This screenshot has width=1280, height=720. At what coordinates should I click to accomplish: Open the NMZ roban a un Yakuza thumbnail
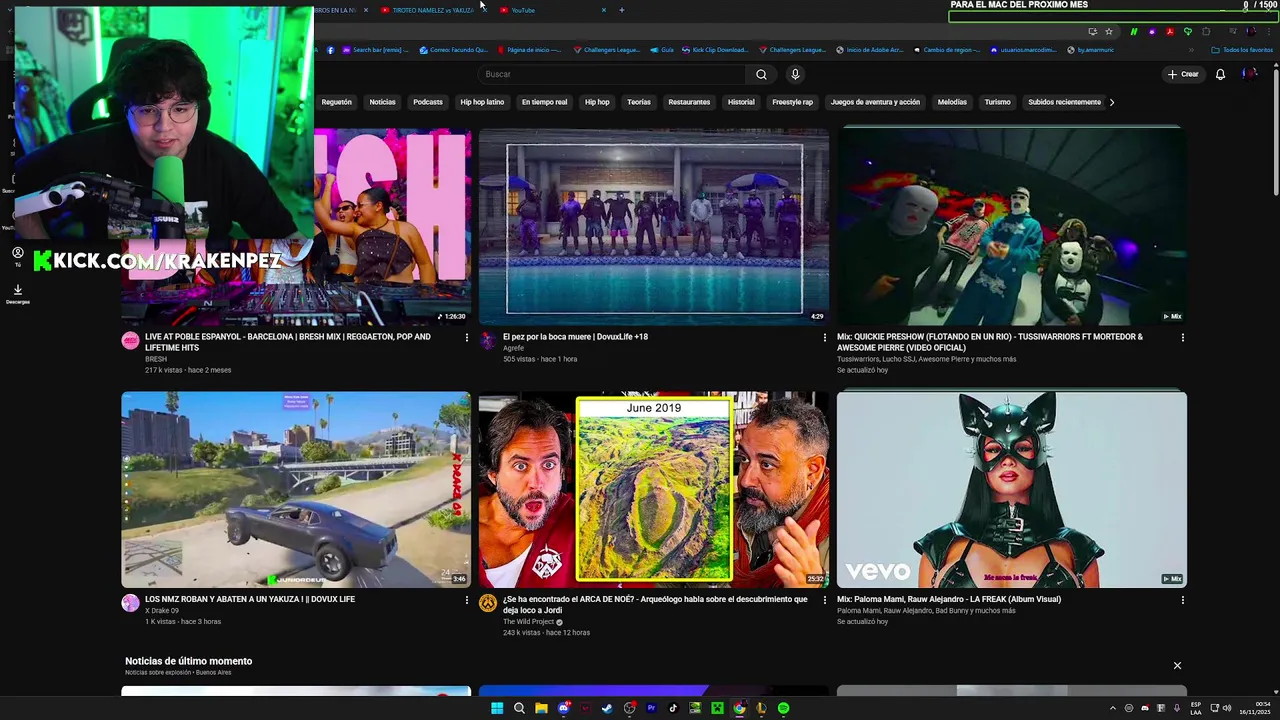click(296, 489)
